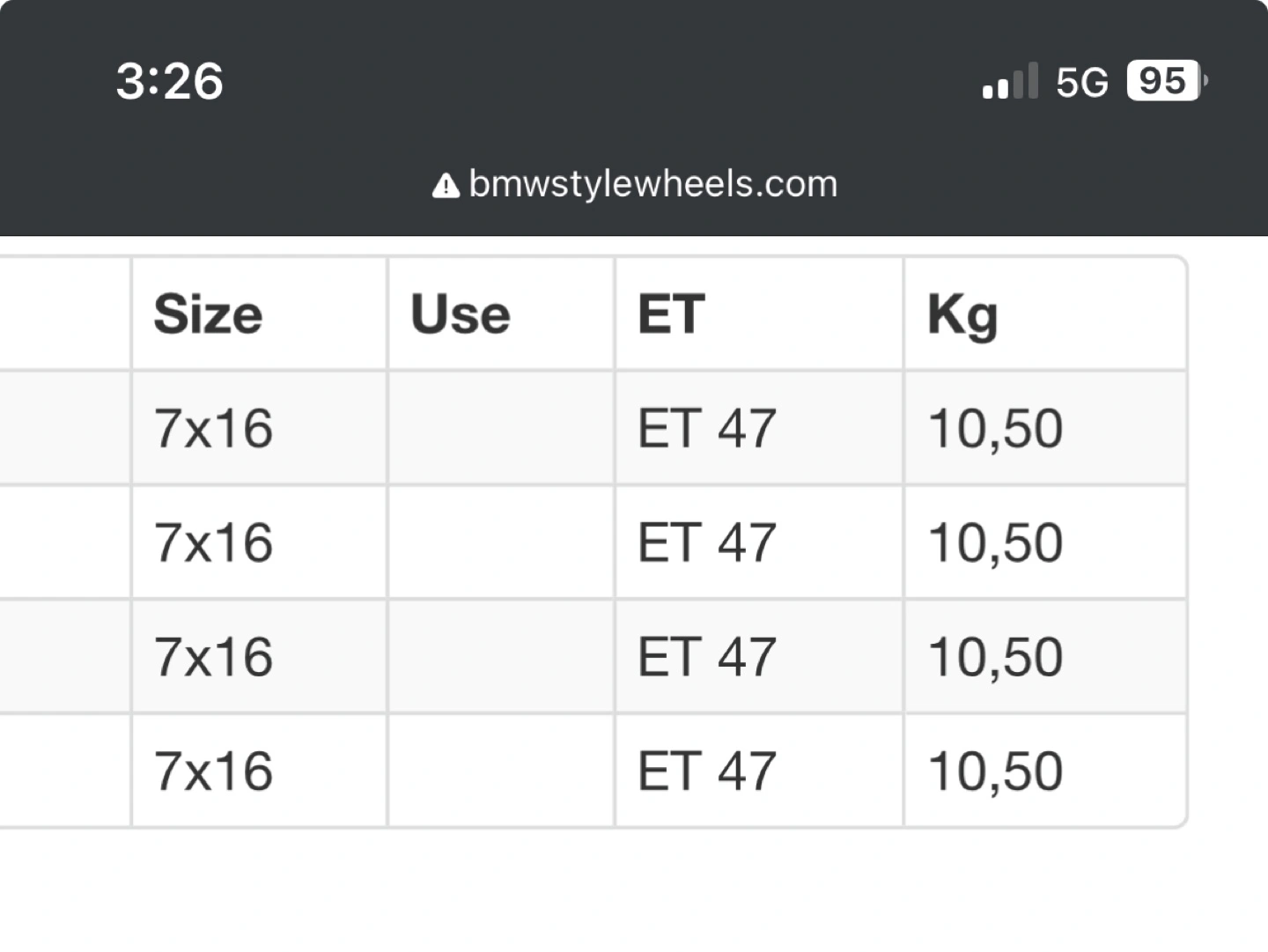Tap the bmwstylewheels.com address bar
This screenshot has width=1268, height=952.
(x=635, y=184)
